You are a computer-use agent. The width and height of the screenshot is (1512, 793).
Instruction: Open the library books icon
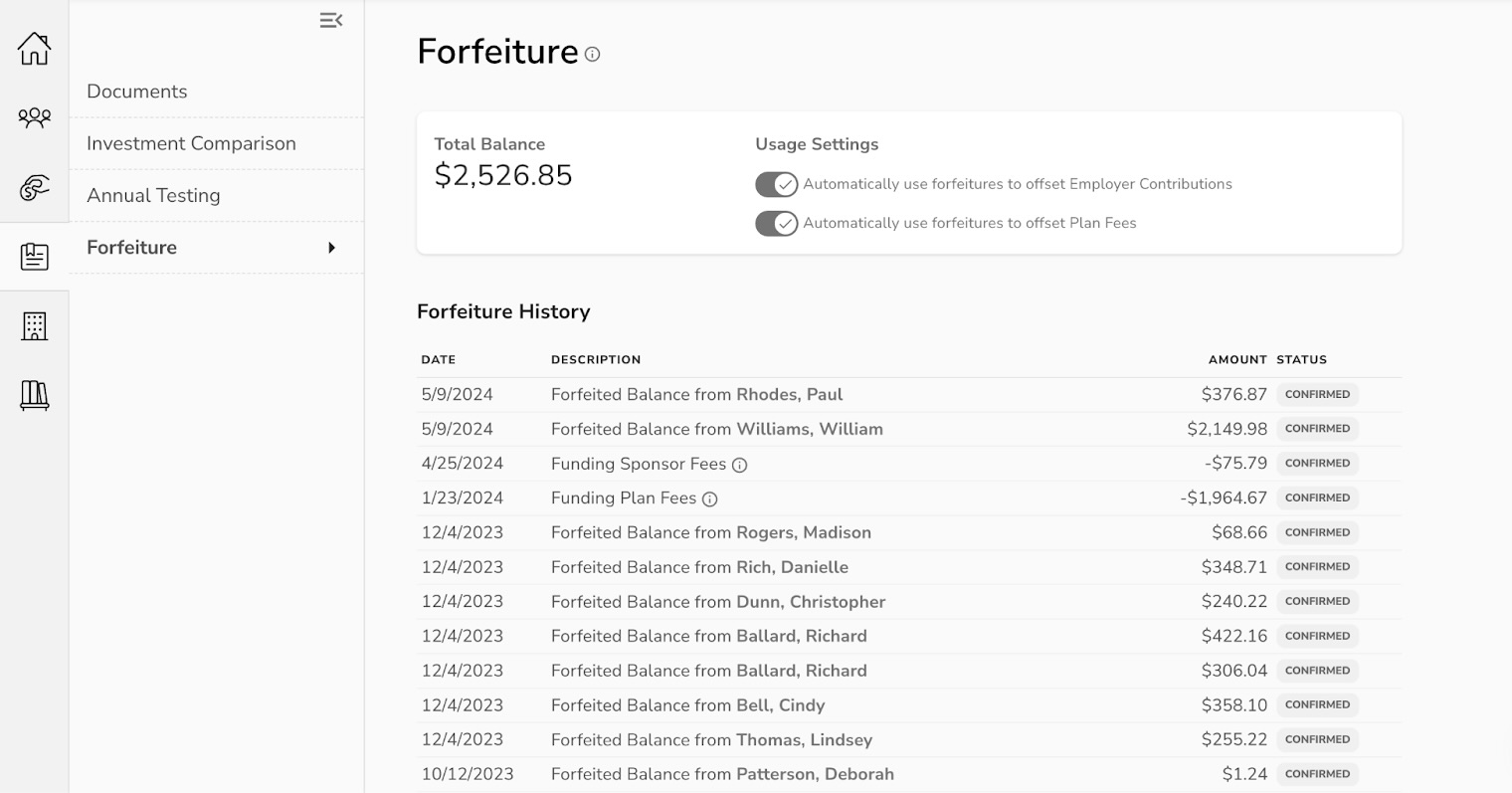[x=34, y=395]
